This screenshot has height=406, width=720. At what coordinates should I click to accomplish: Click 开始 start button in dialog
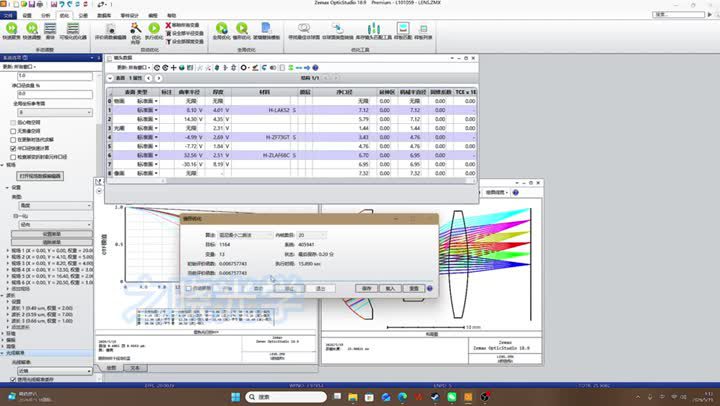pos(227,288)
